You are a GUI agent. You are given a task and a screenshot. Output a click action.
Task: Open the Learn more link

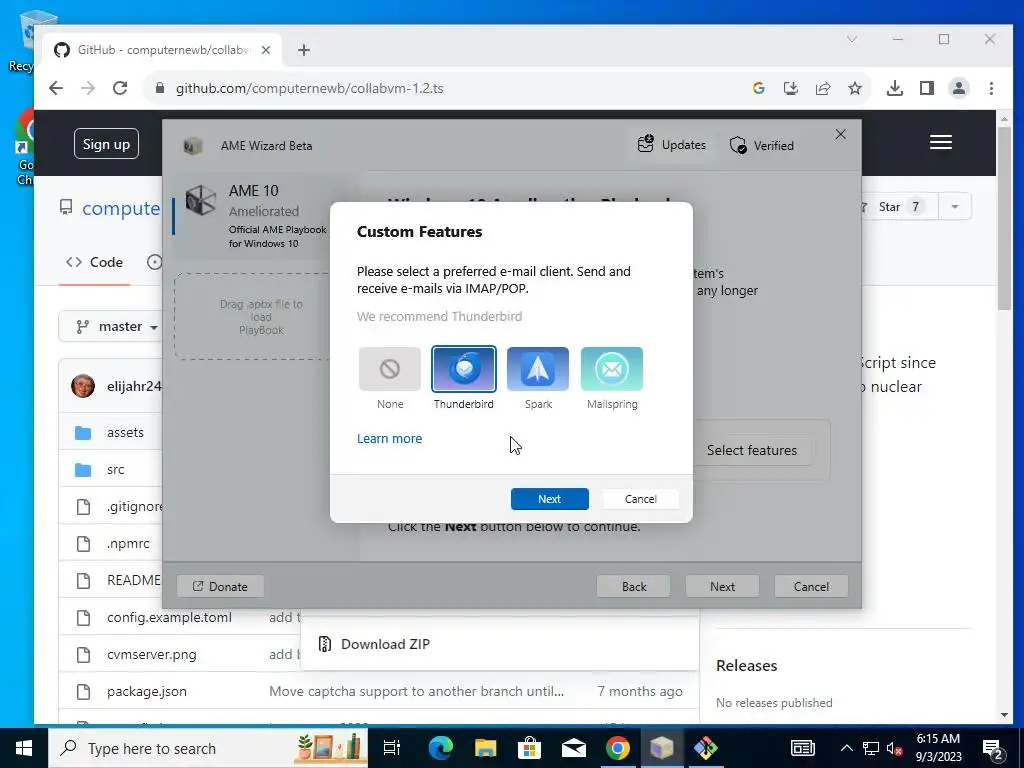coord(389,439)
